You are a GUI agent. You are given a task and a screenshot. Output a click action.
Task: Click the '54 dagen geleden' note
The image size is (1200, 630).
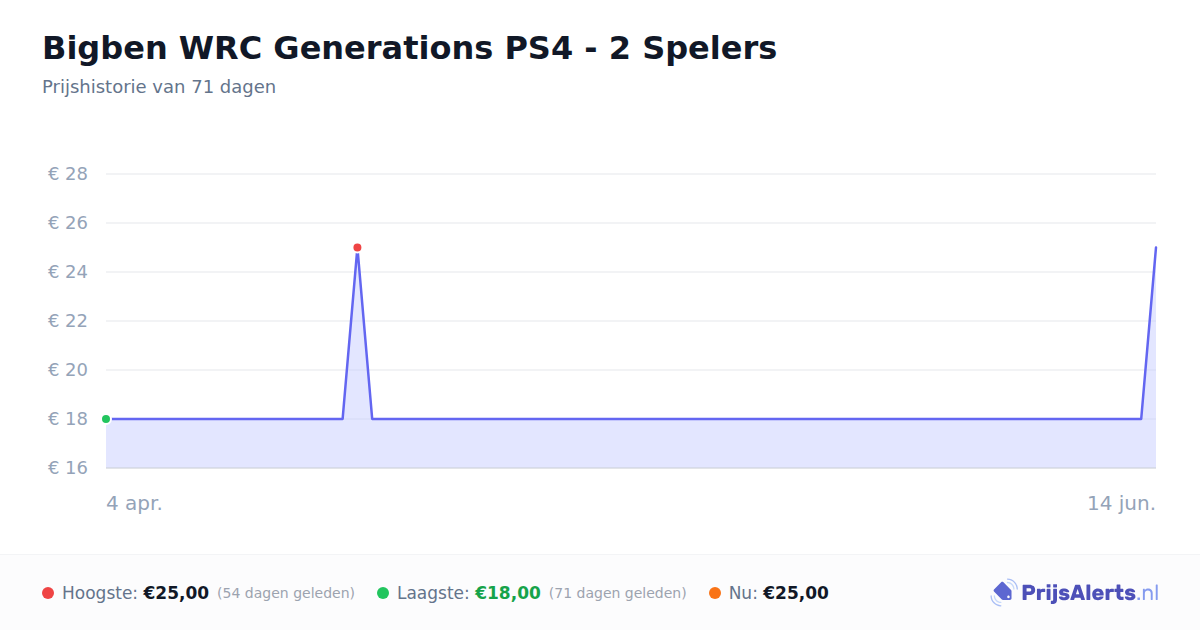(286, 593)
